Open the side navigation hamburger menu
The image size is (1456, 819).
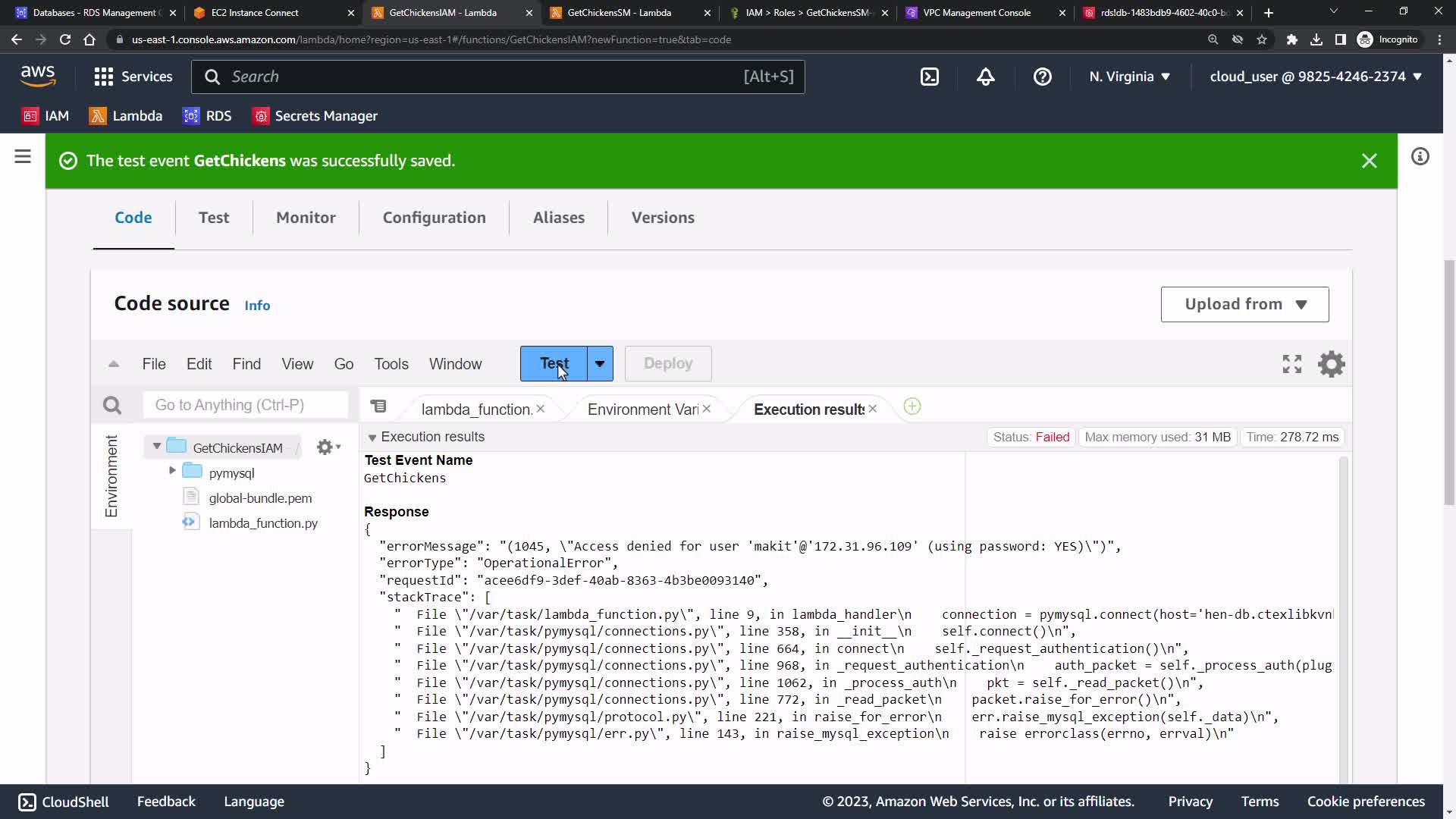tap(23, 157)
